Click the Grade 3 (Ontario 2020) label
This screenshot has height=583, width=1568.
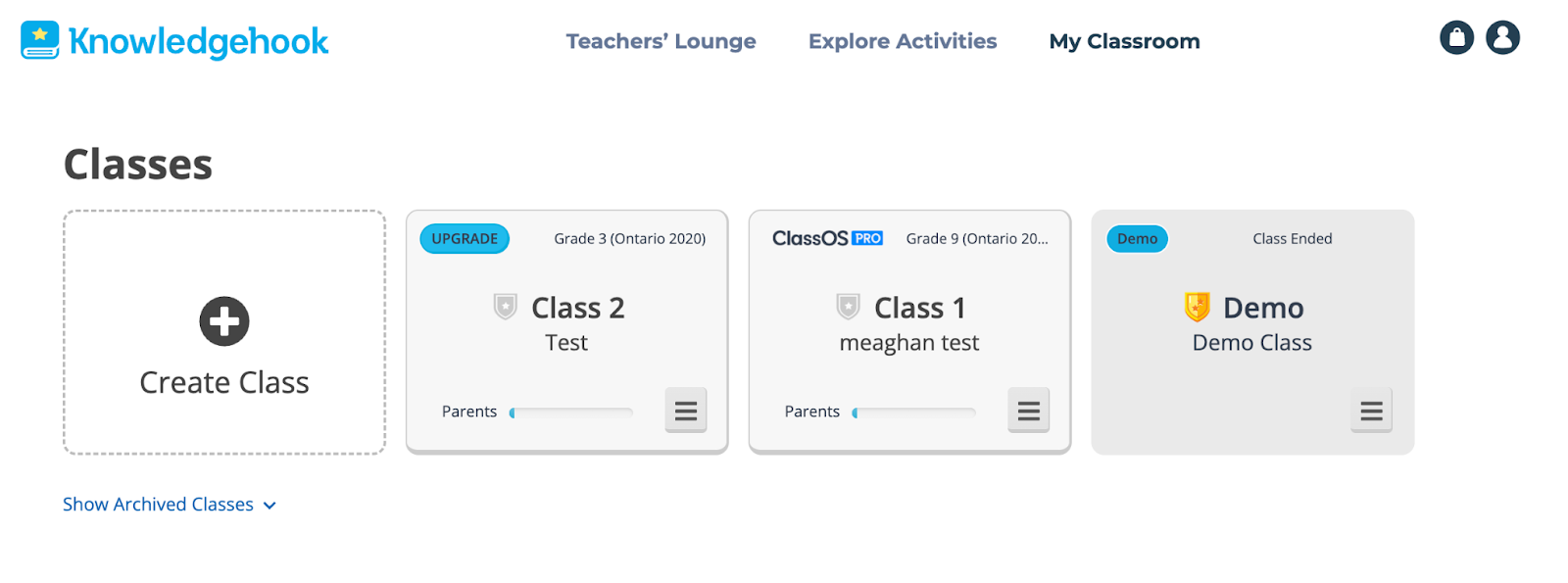pyautogui.click(x=629, y=238)
